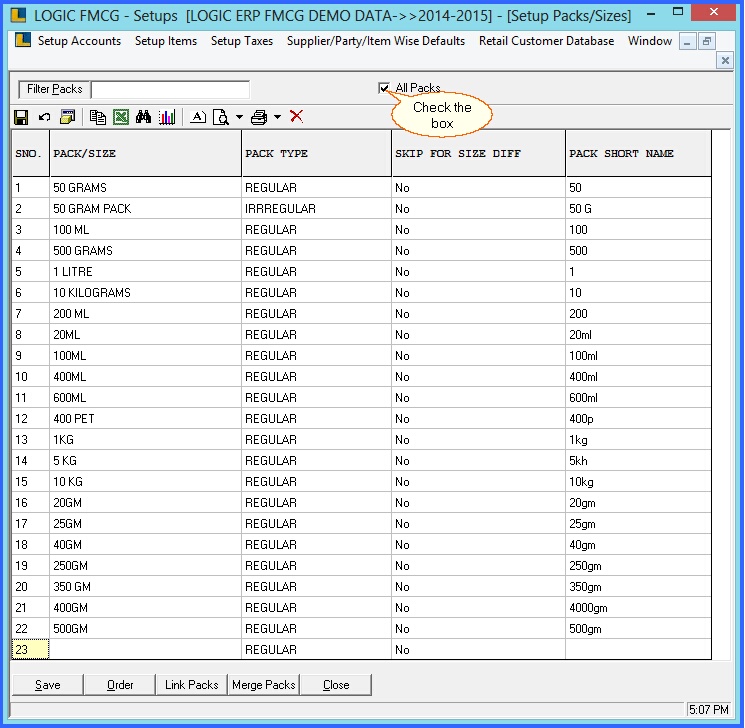Click short name cell '4000gm'
The image size is (745, 728).
[x=639, y=608]
